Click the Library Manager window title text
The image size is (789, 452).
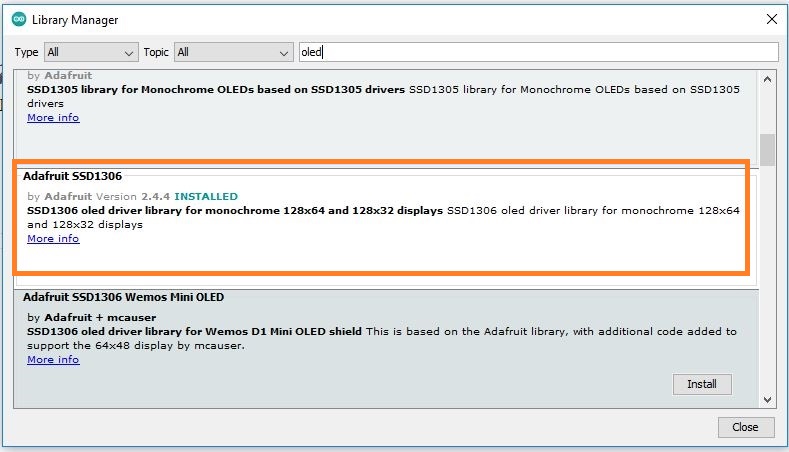tap(75, 19)
